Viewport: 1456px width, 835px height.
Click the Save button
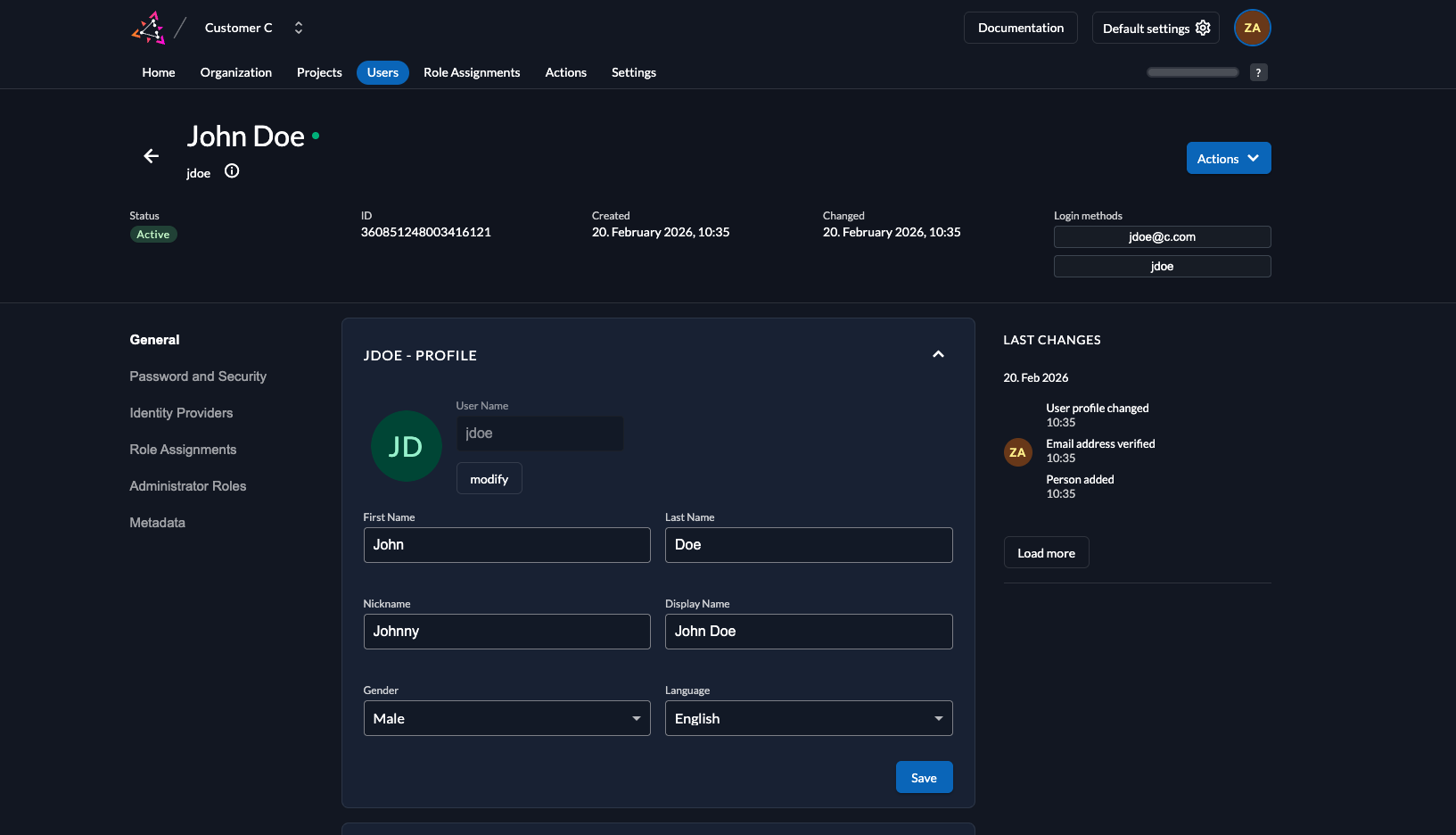pyautogui.click(x=924, y=777)
